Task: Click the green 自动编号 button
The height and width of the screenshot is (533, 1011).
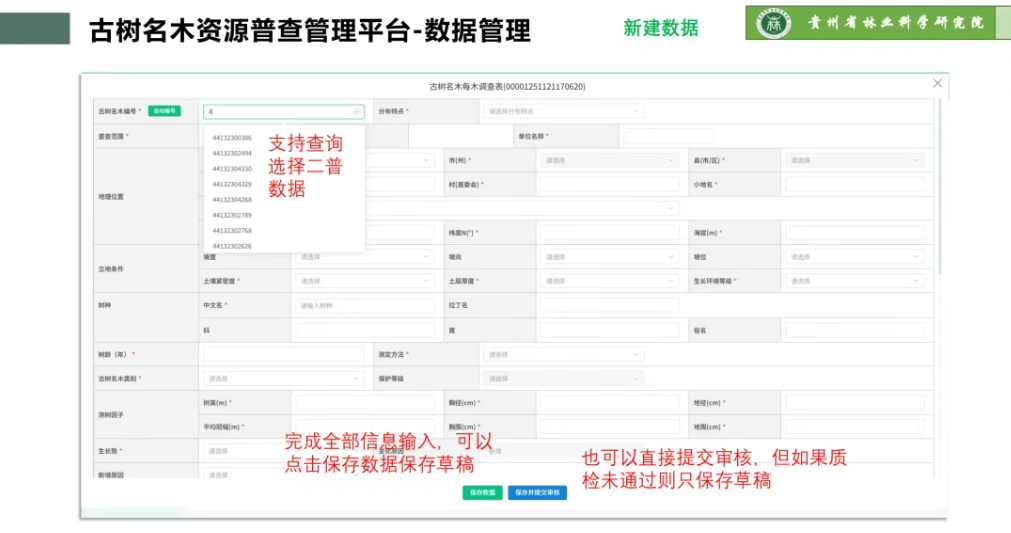Action: pyautogui.click(x=164, y=111)
